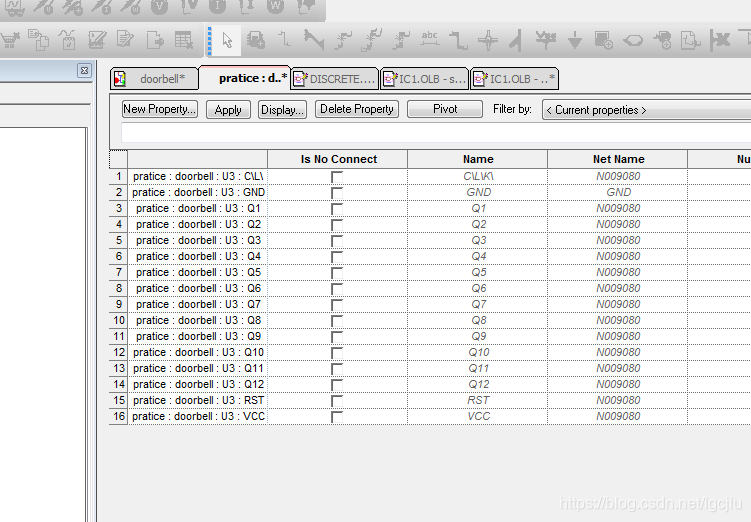Enable Is No Connect for Q7 pin
The height and width of the screenshot is (522, 751).
(x=337, y=305)
